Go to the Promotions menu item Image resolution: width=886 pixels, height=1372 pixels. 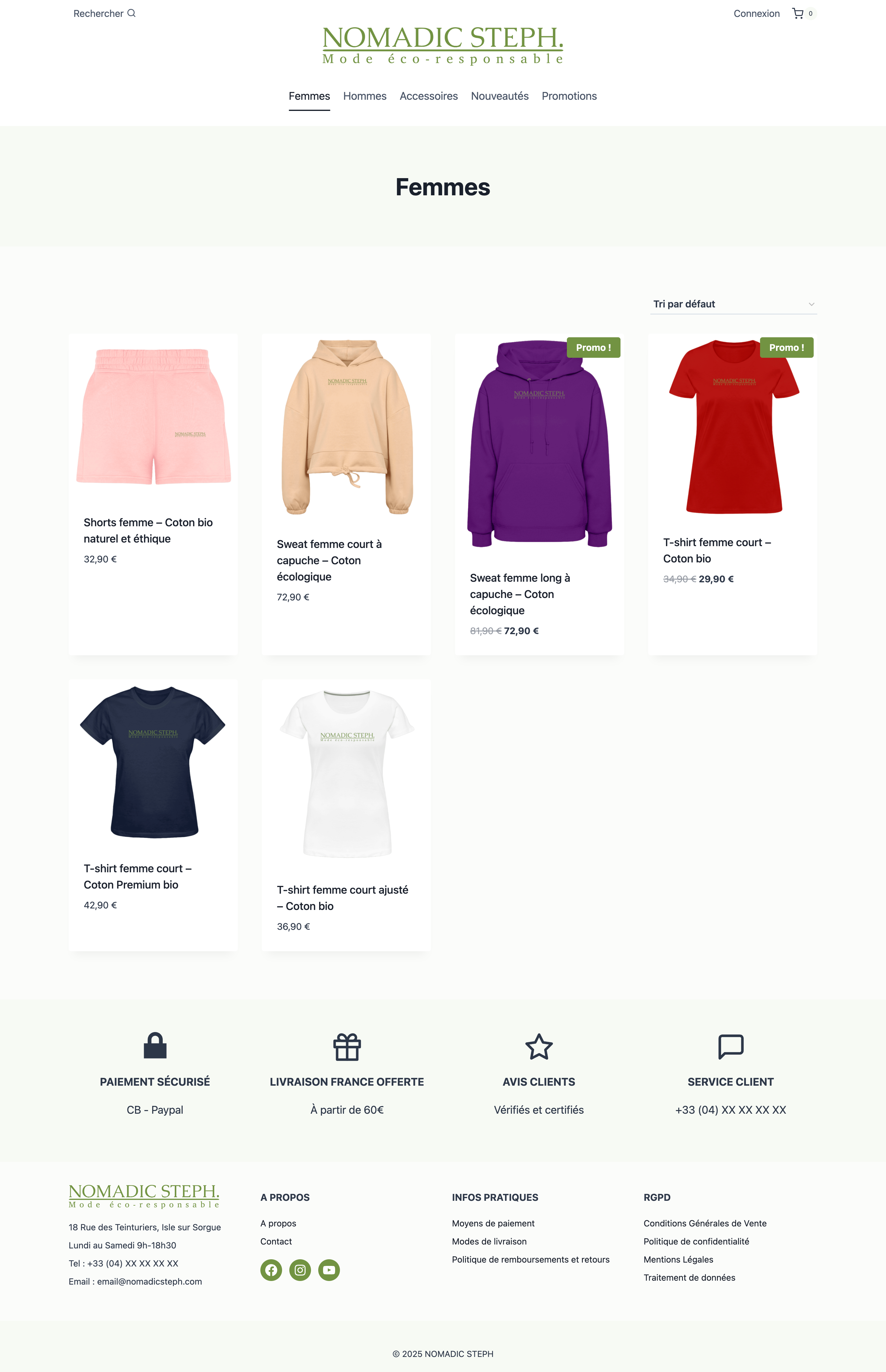[569, 96]
